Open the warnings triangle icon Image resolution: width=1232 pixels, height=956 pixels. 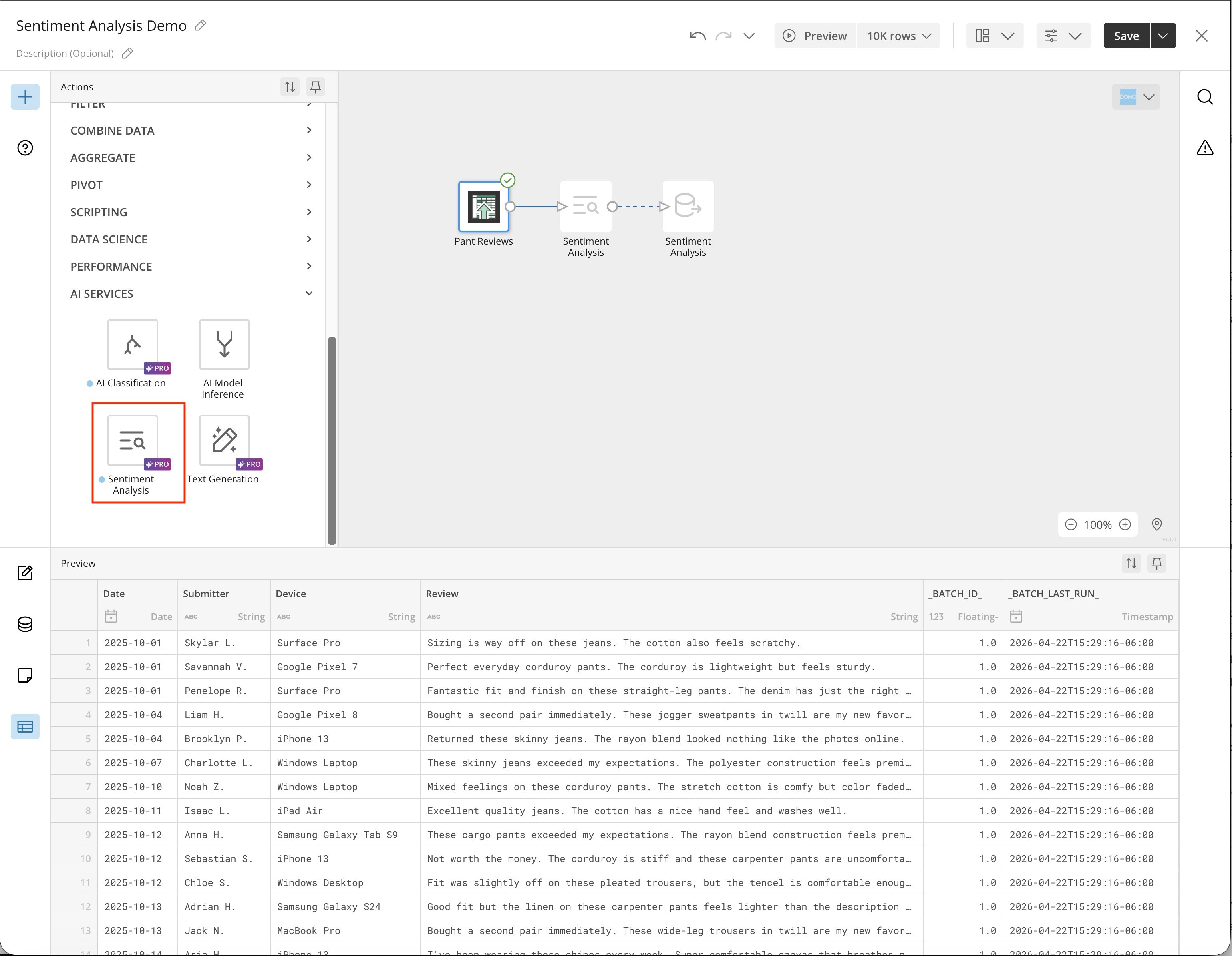point(1205,148)
